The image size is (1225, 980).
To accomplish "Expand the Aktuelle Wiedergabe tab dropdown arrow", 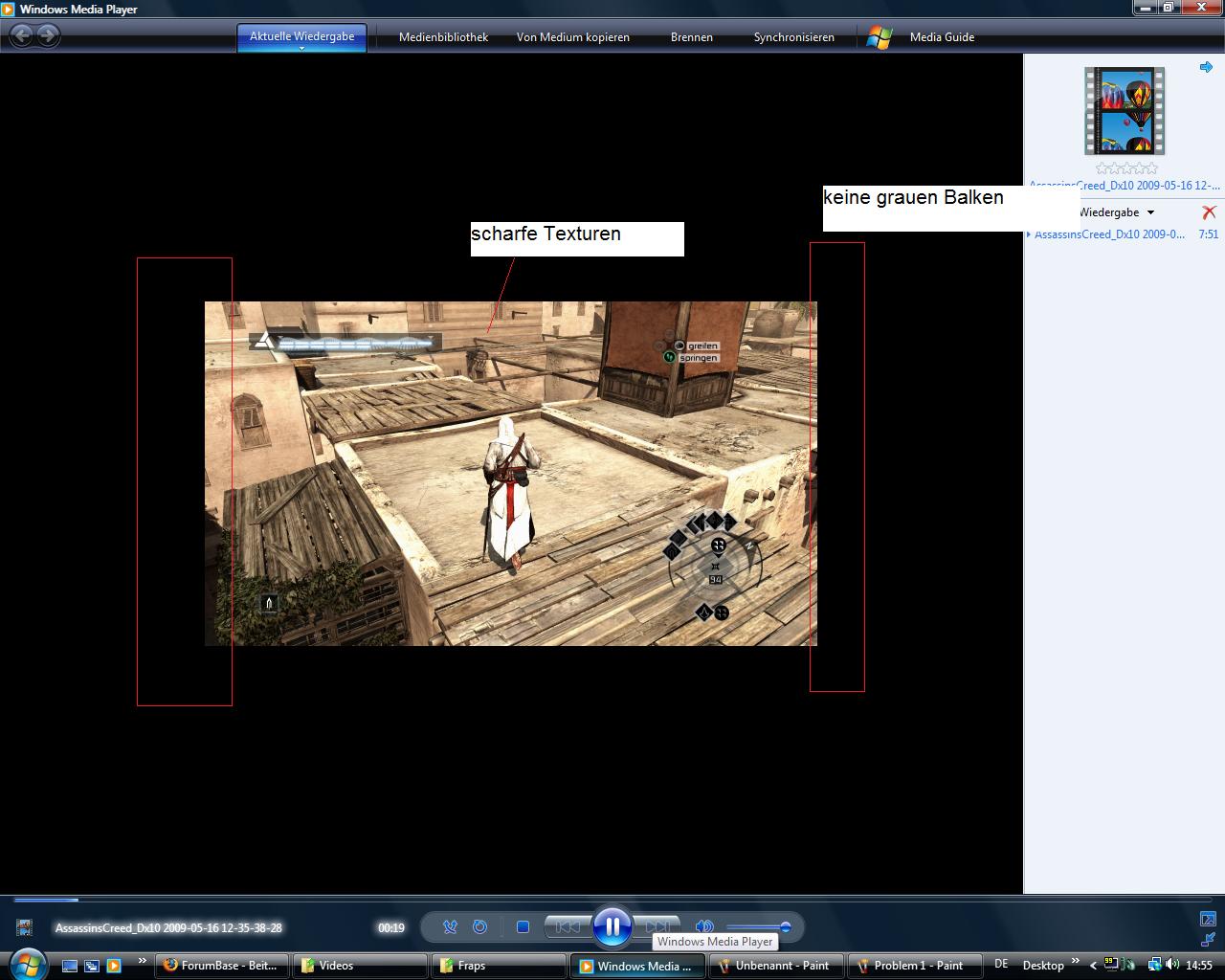I will [x=301, y=48].
